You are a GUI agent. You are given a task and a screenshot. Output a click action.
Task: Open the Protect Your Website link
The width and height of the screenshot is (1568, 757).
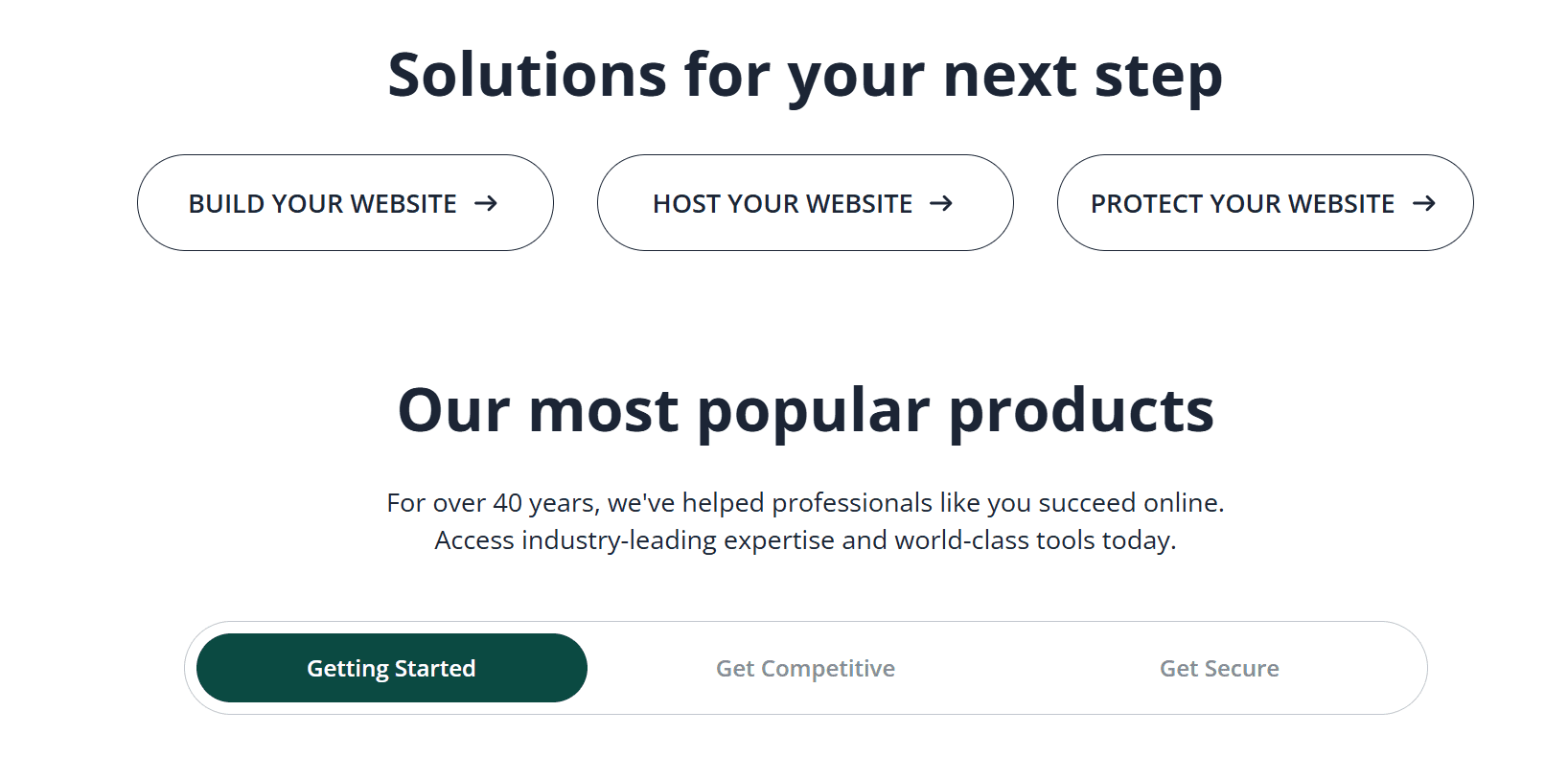pos(1264,203)
